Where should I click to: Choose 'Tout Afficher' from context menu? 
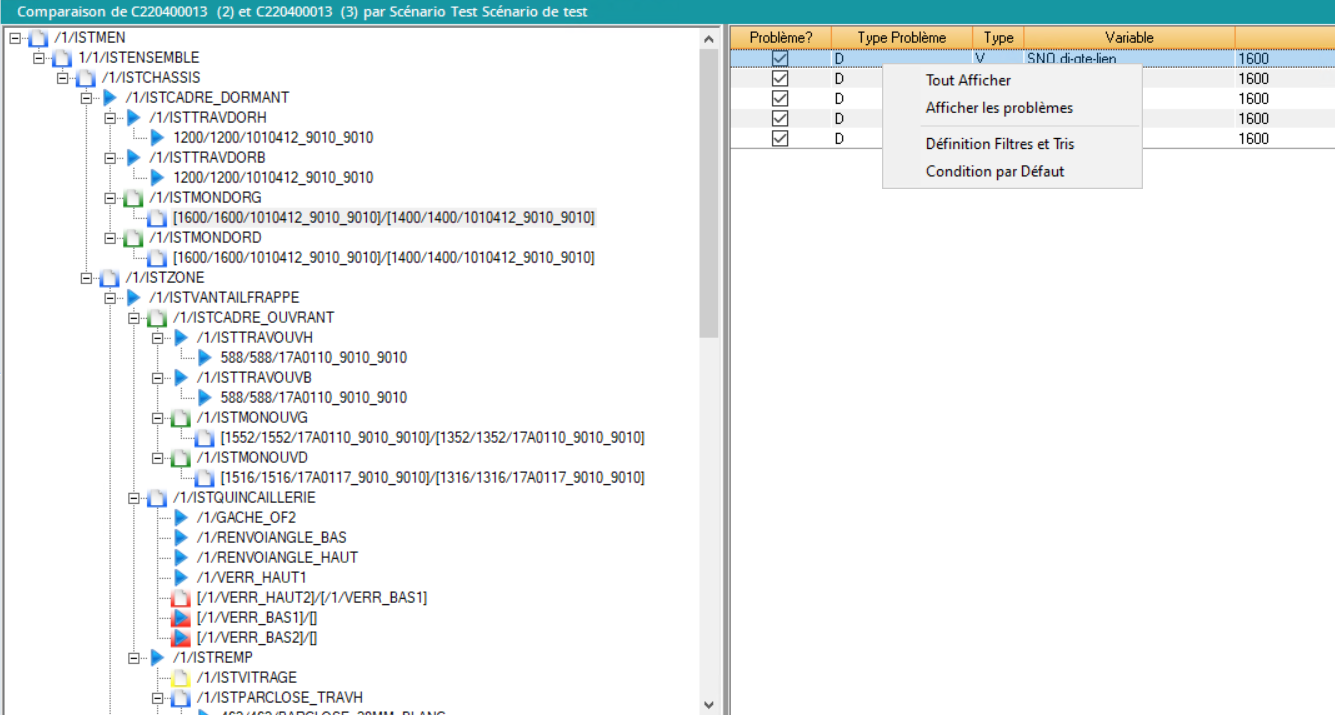pos(968,81)
